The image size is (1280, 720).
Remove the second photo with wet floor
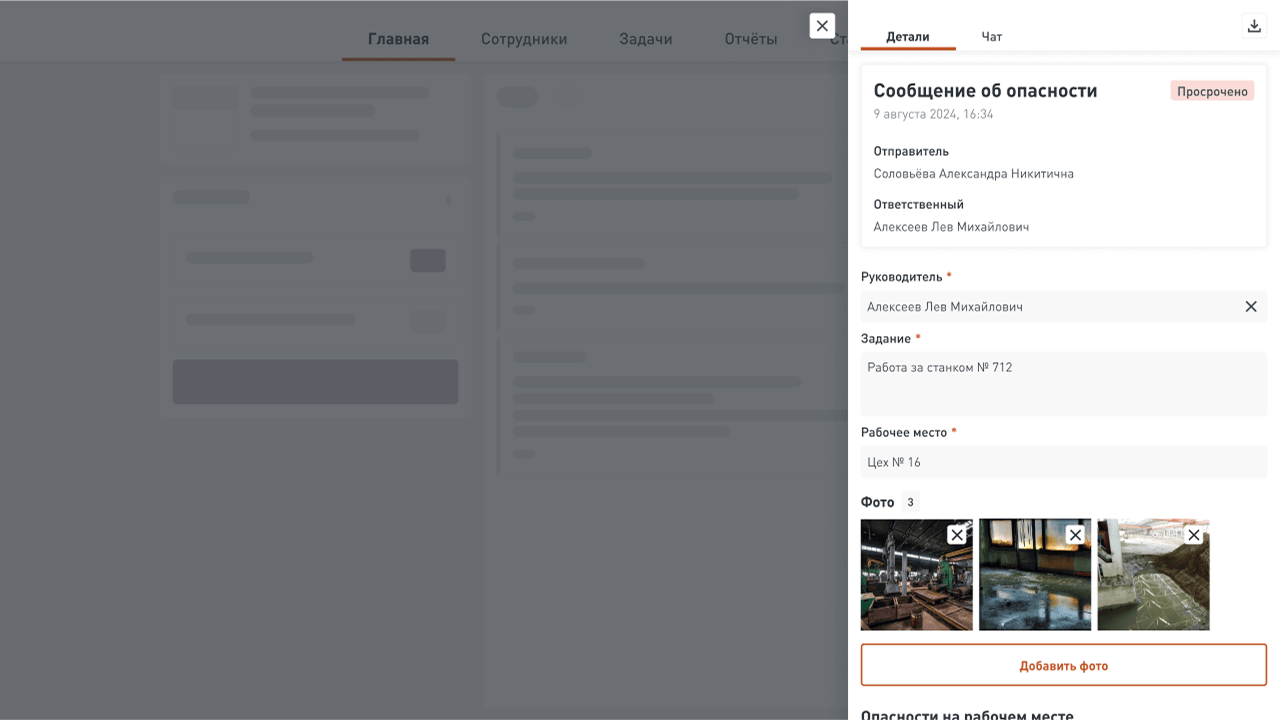1075,535
